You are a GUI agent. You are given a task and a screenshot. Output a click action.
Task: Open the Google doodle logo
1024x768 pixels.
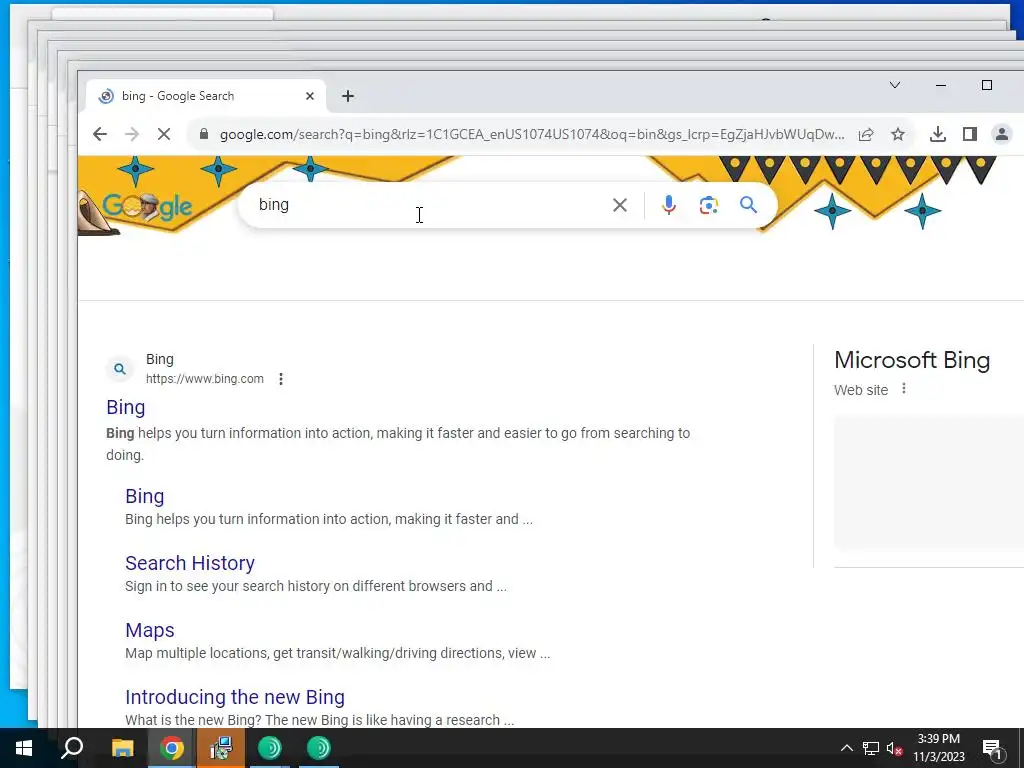pyautogui.click(x=148, y=208)
